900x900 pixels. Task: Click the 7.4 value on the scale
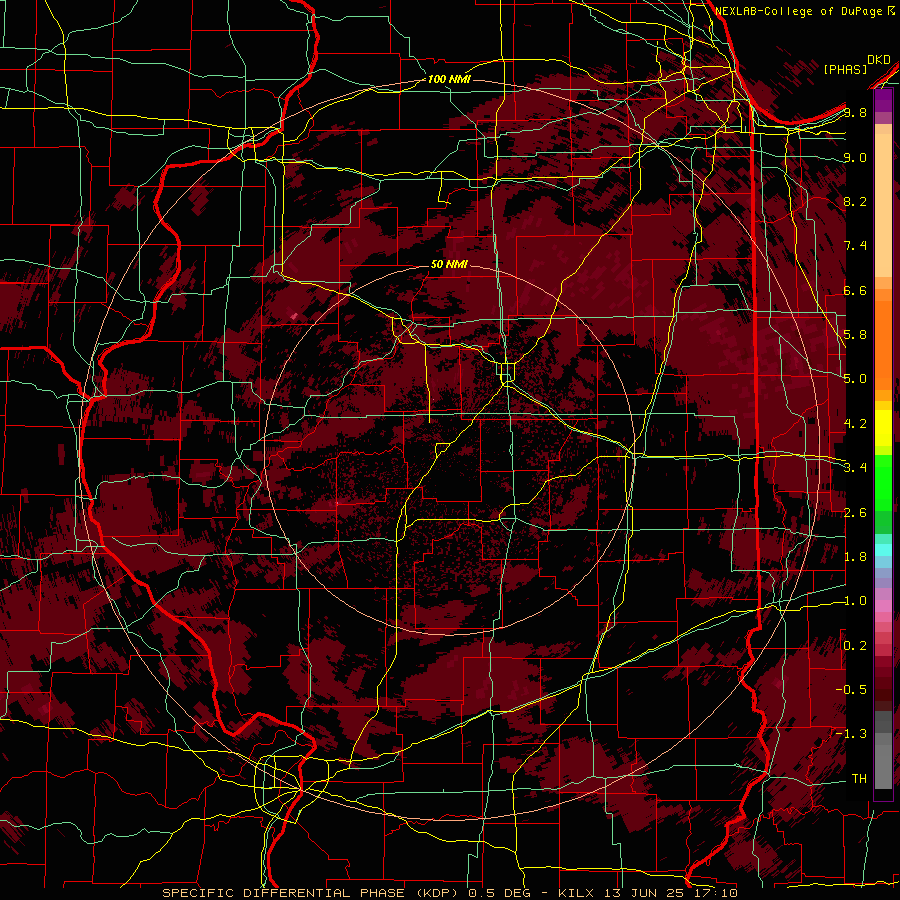[x=855, y=246]
